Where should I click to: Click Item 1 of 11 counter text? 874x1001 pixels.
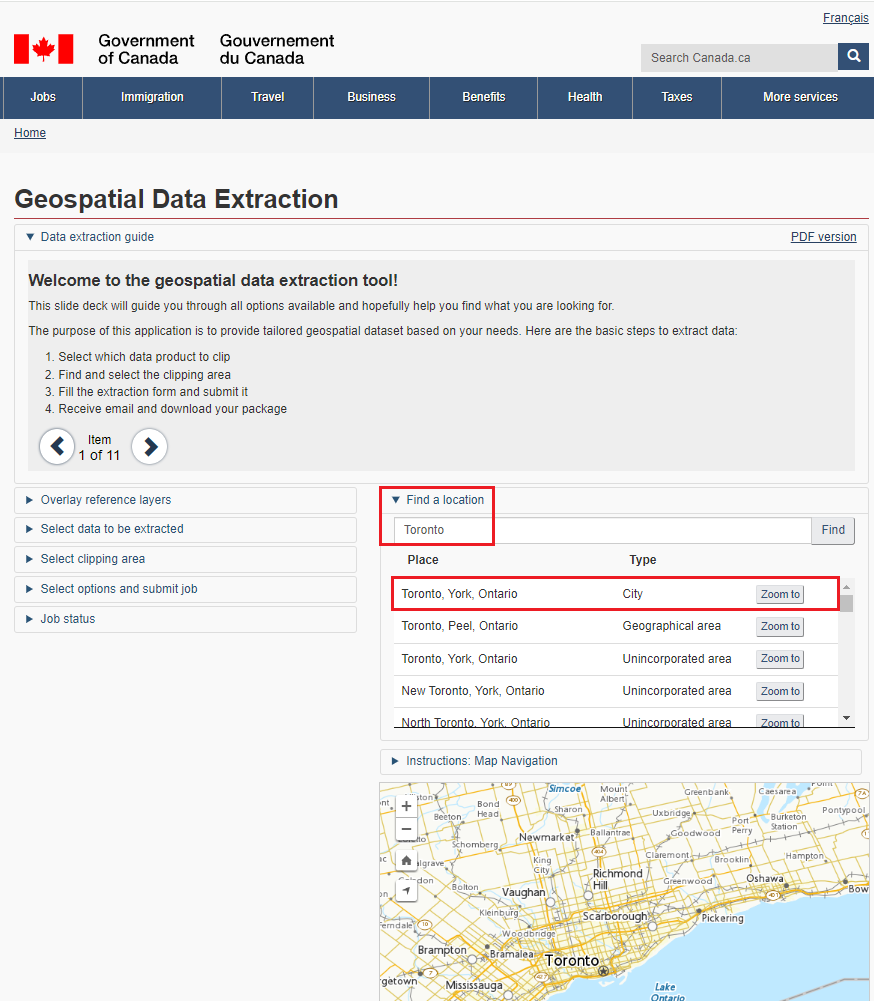[x=99, y=448]
